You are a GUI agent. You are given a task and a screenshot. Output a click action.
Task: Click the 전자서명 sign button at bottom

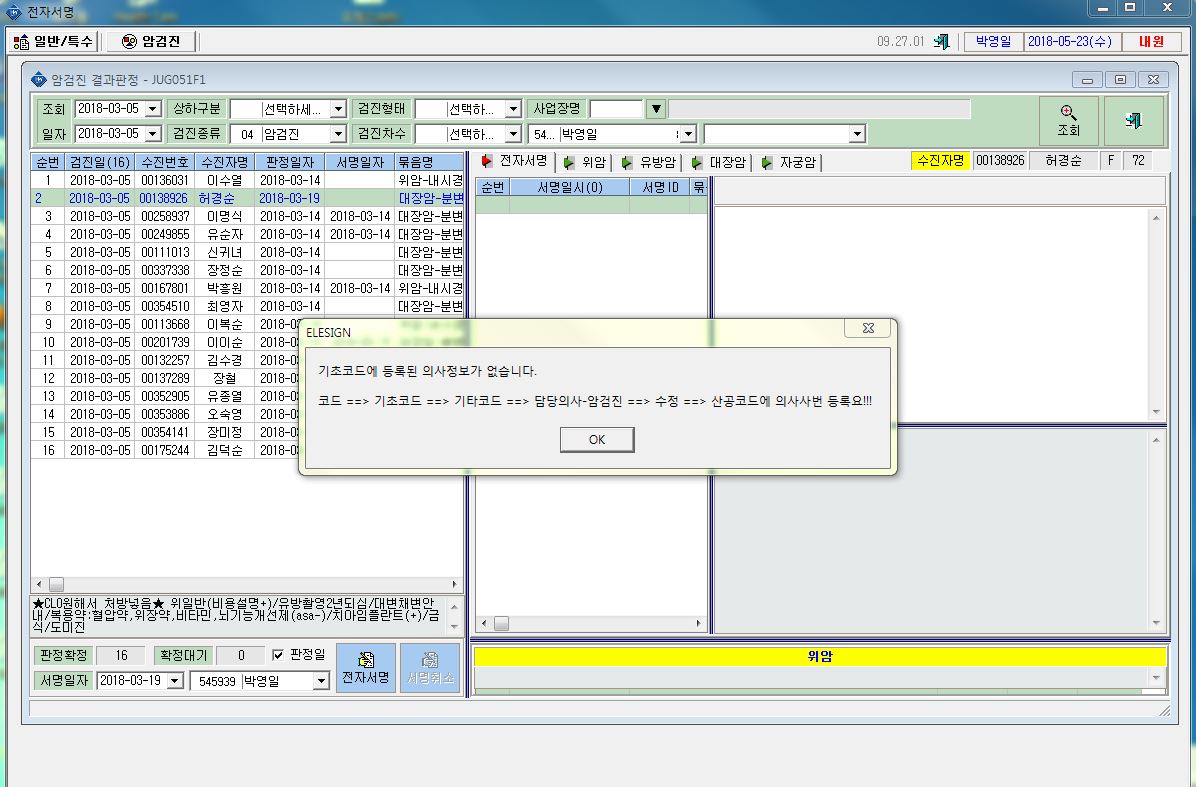(x=366, y=667)
